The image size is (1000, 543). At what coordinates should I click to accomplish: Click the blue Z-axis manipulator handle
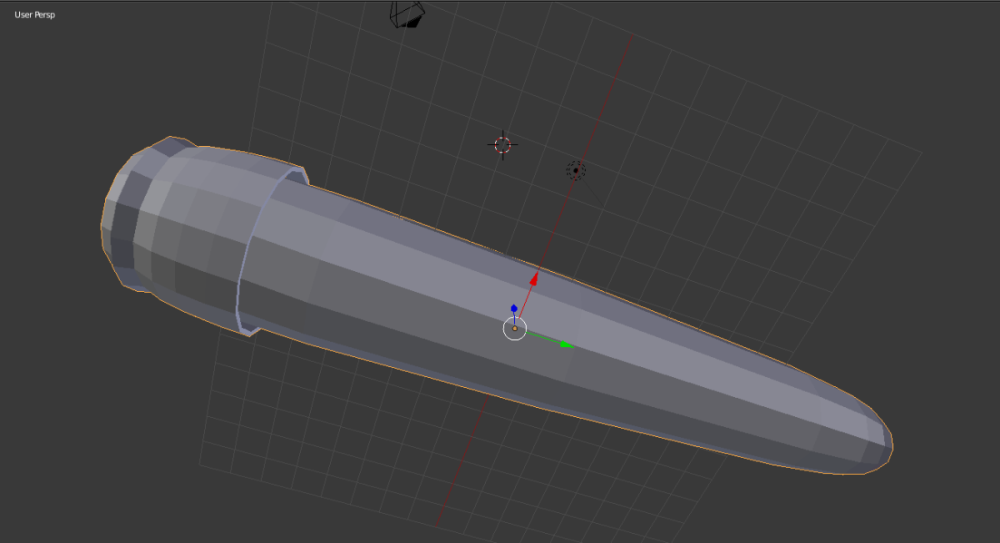514,309
